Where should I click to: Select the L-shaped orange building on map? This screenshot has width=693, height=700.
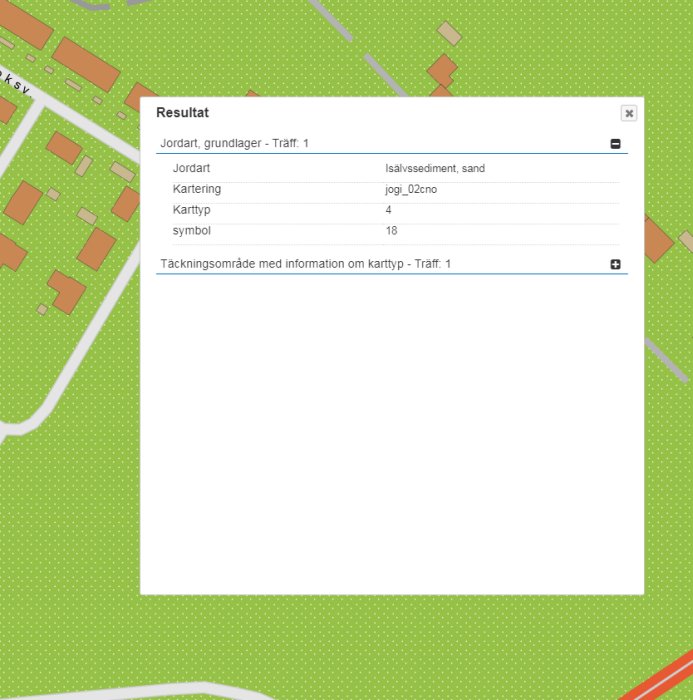[x=67, y=292]
